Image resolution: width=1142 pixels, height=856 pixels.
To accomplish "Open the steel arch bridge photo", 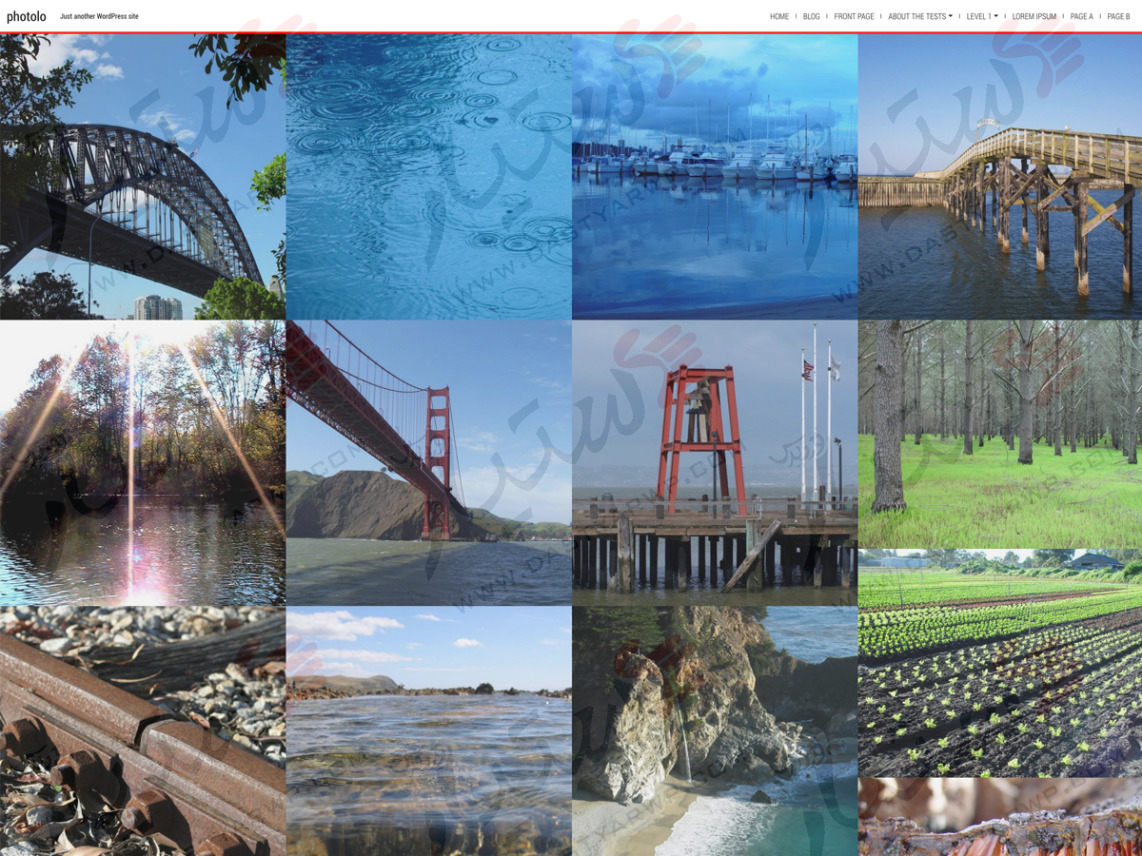I will pyautogui.click(x=142, y=176).
